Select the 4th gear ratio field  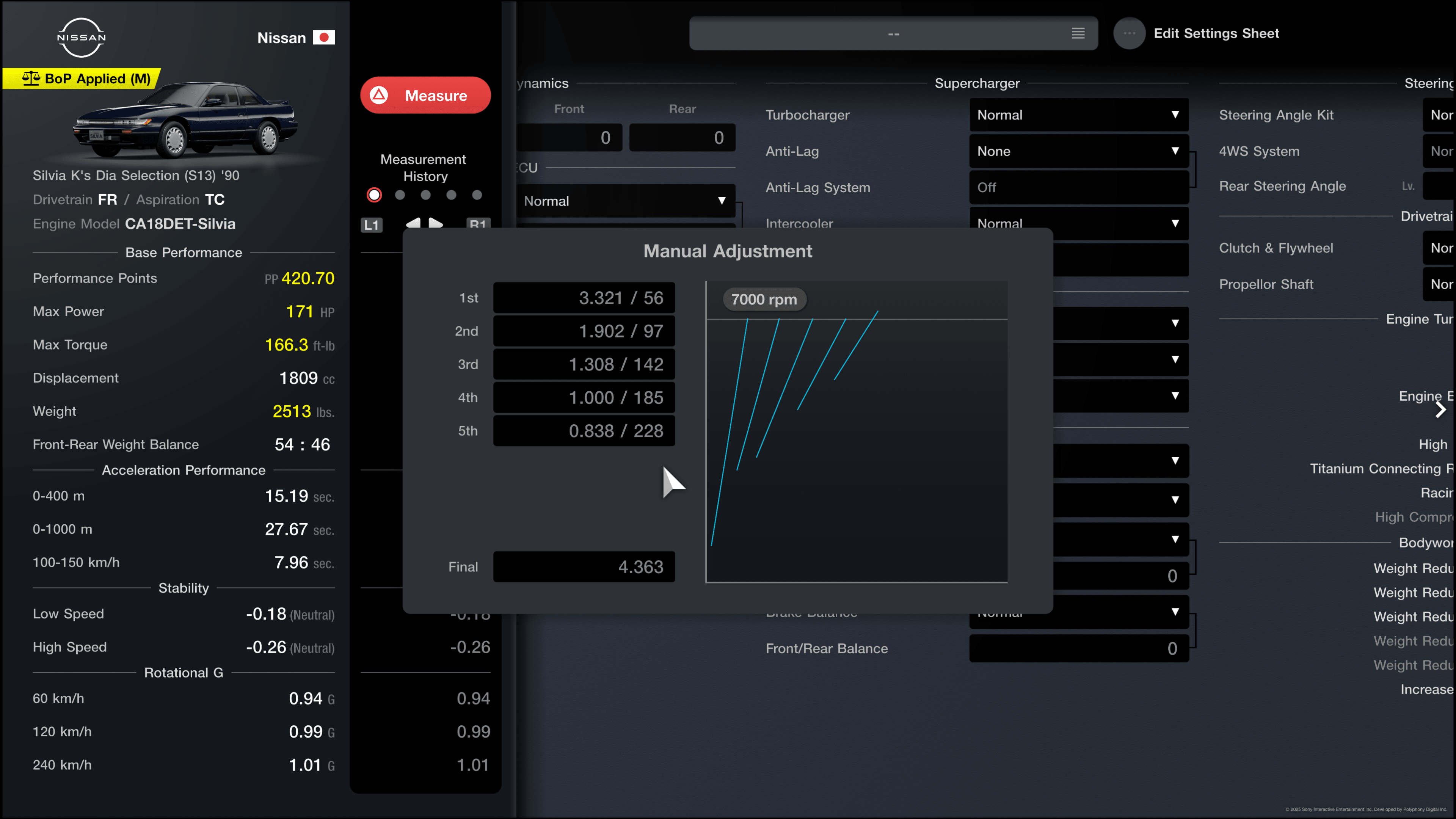(x=584, y=398)
